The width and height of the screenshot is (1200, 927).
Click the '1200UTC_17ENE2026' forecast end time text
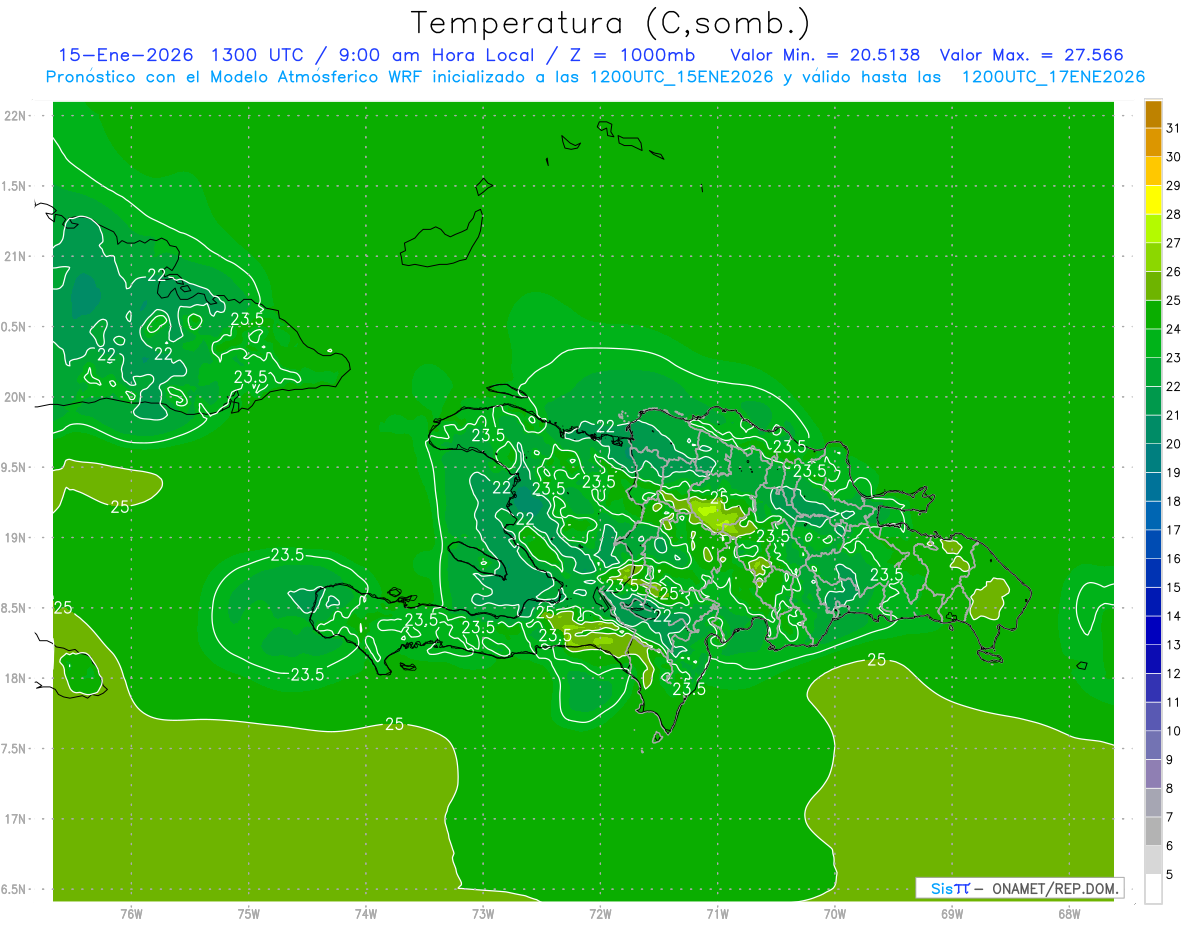pyautogui.click(x=1053, y=77)
